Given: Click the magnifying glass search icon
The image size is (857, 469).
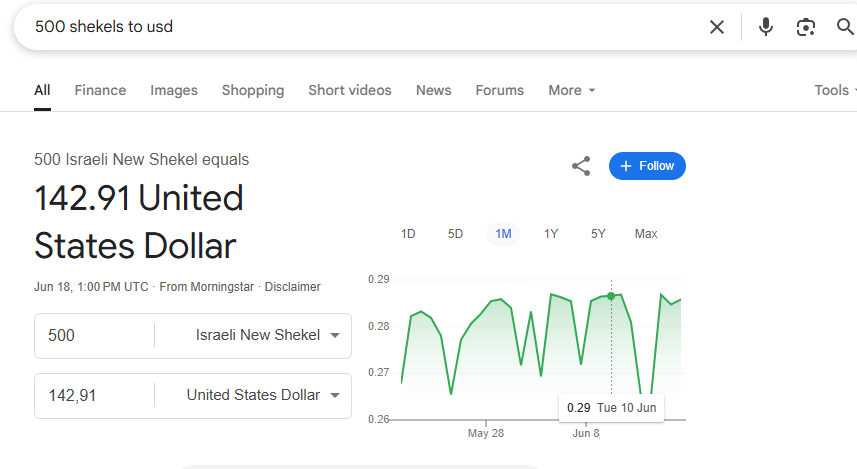Looking at the screenshot, I should pos(846,26).
